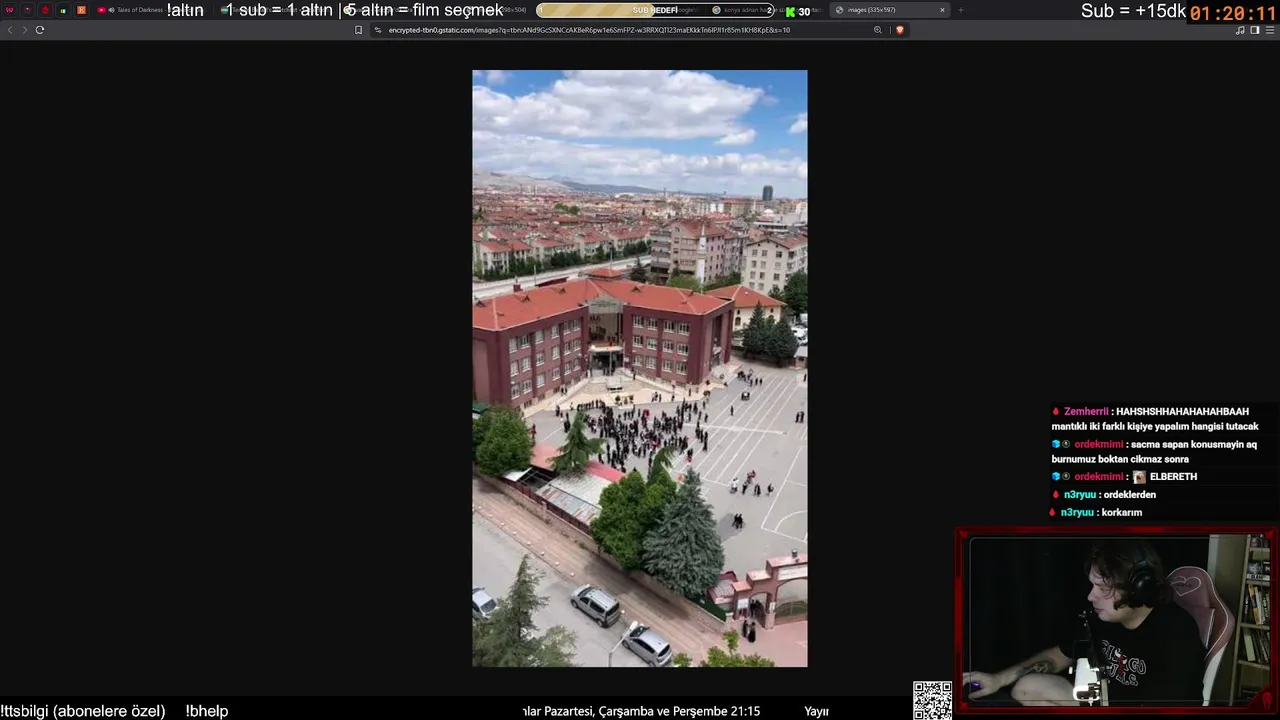This screenshot has width=1280, height=720.
Task: Click the 01:20:11 stream timer
Action: tap(1233, 14)
